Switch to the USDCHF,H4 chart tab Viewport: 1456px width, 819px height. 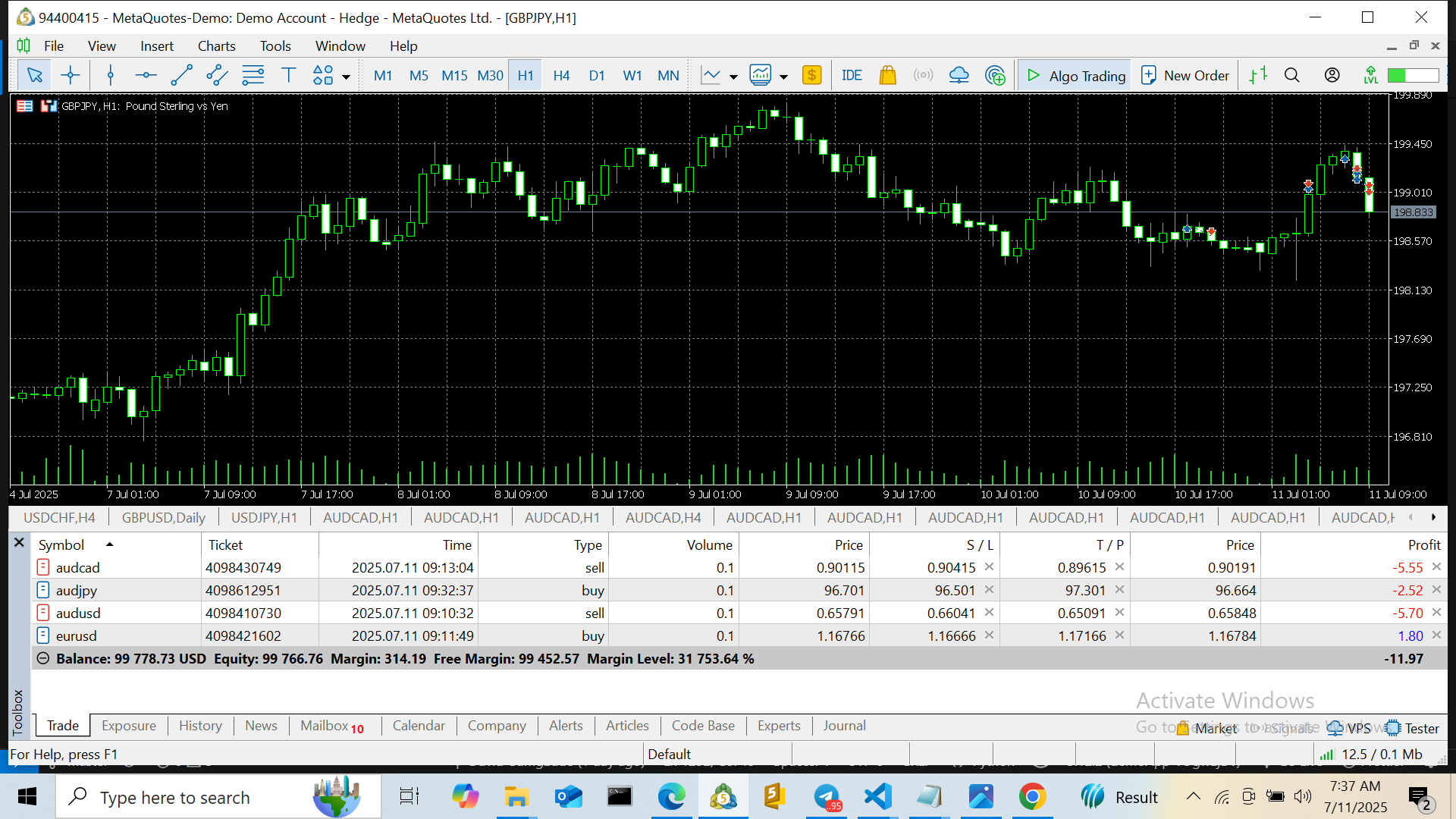(59, 518)
